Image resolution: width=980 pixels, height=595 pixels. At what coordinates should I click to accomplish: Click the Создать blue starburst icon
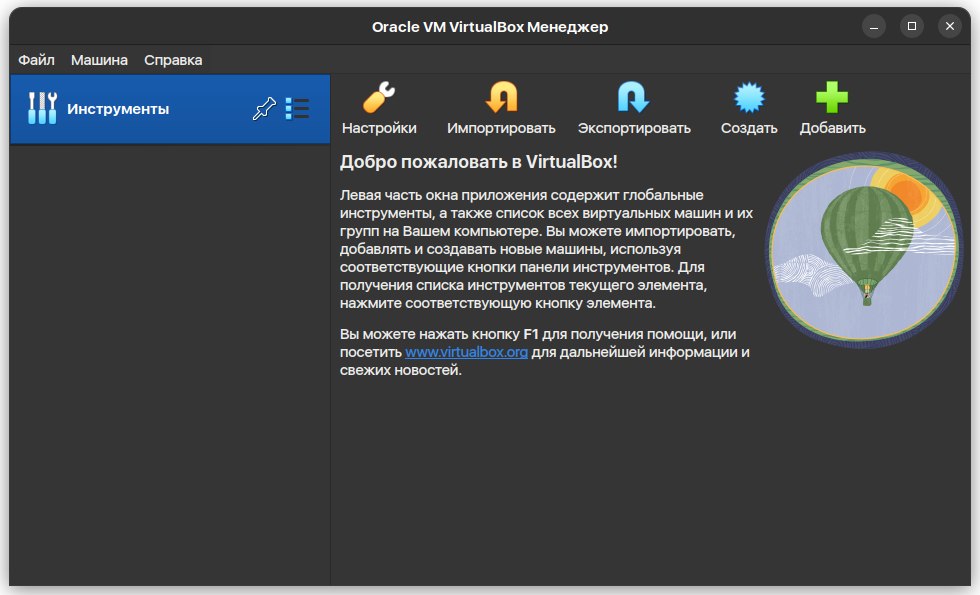(x=749, y=98)
